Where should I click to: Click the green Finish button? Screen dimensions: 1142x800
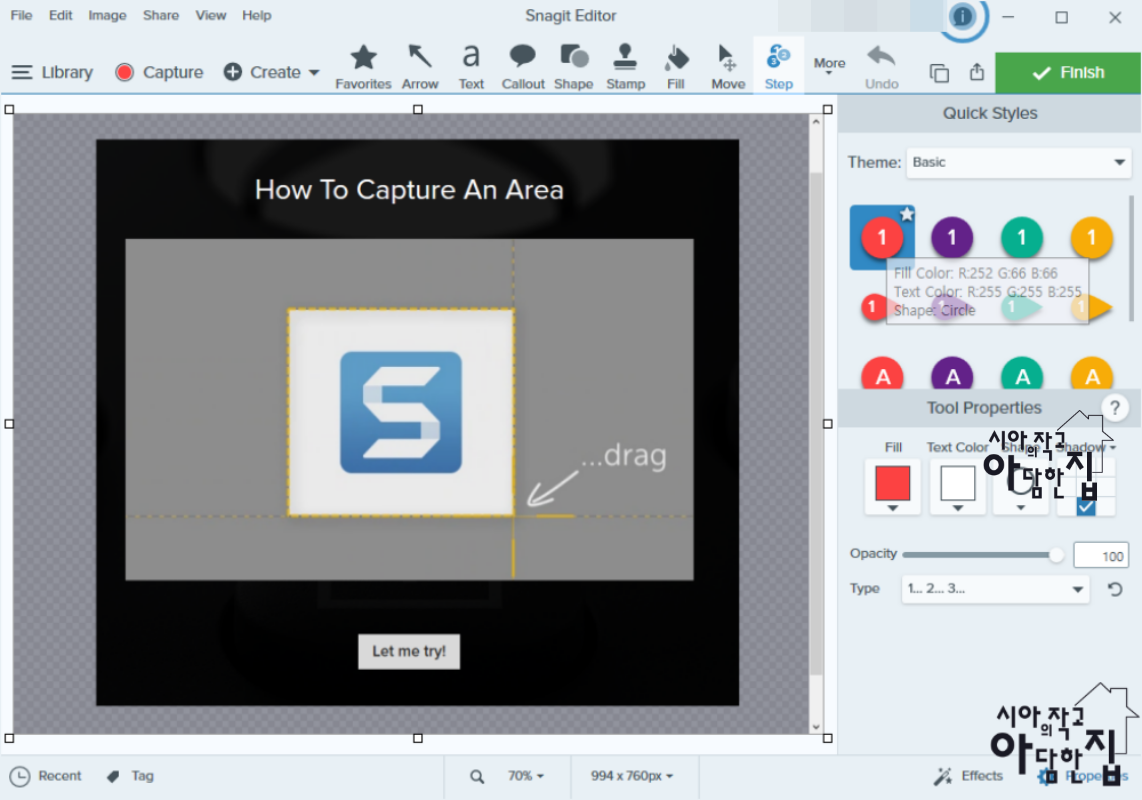[1068, 72]
